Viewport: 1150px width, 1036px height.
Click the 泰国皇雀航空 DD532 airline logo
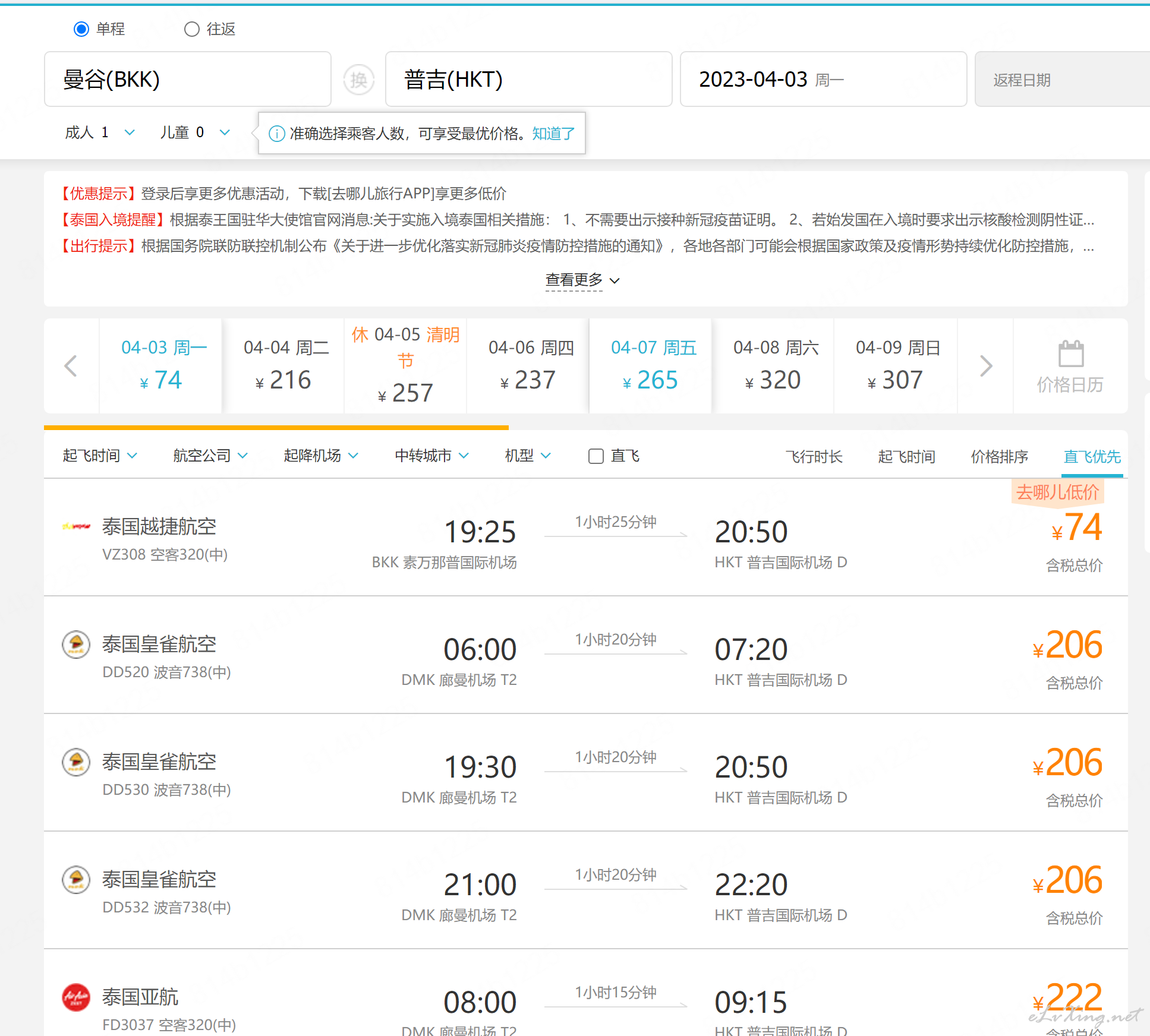[76, 879]
